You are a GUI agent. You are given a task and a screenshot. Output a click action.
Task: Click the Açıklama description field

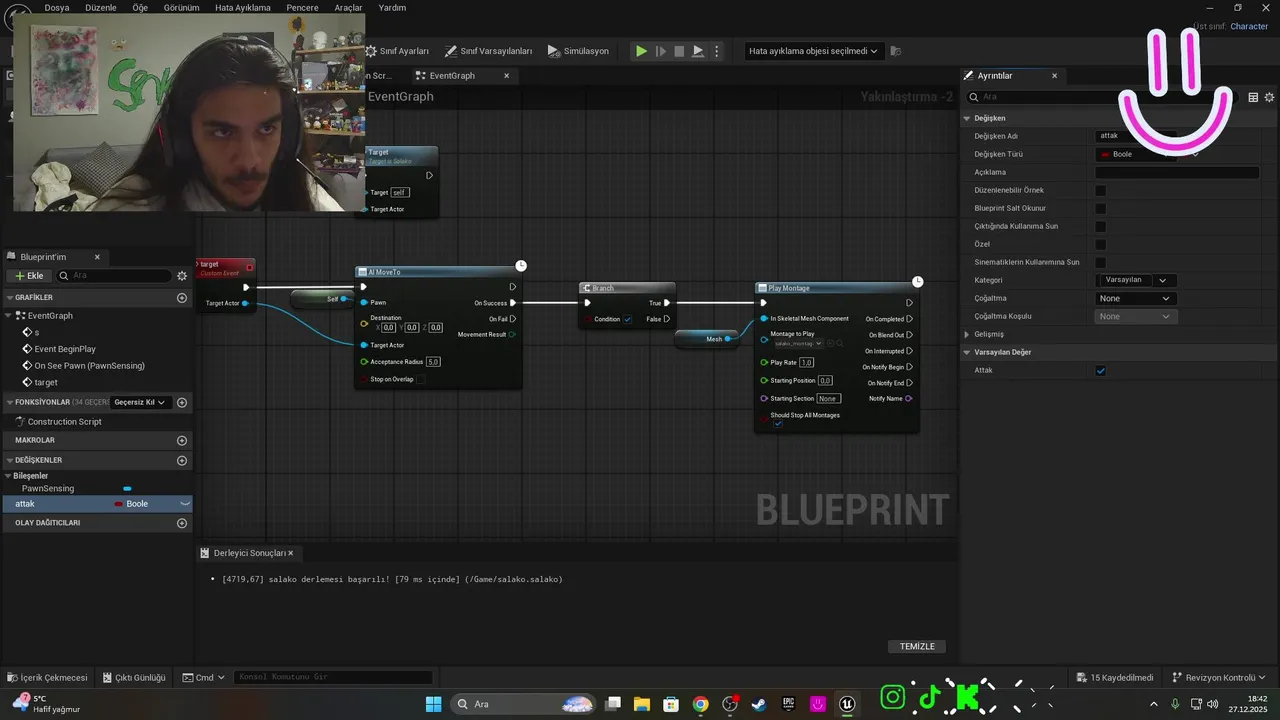1177,172
